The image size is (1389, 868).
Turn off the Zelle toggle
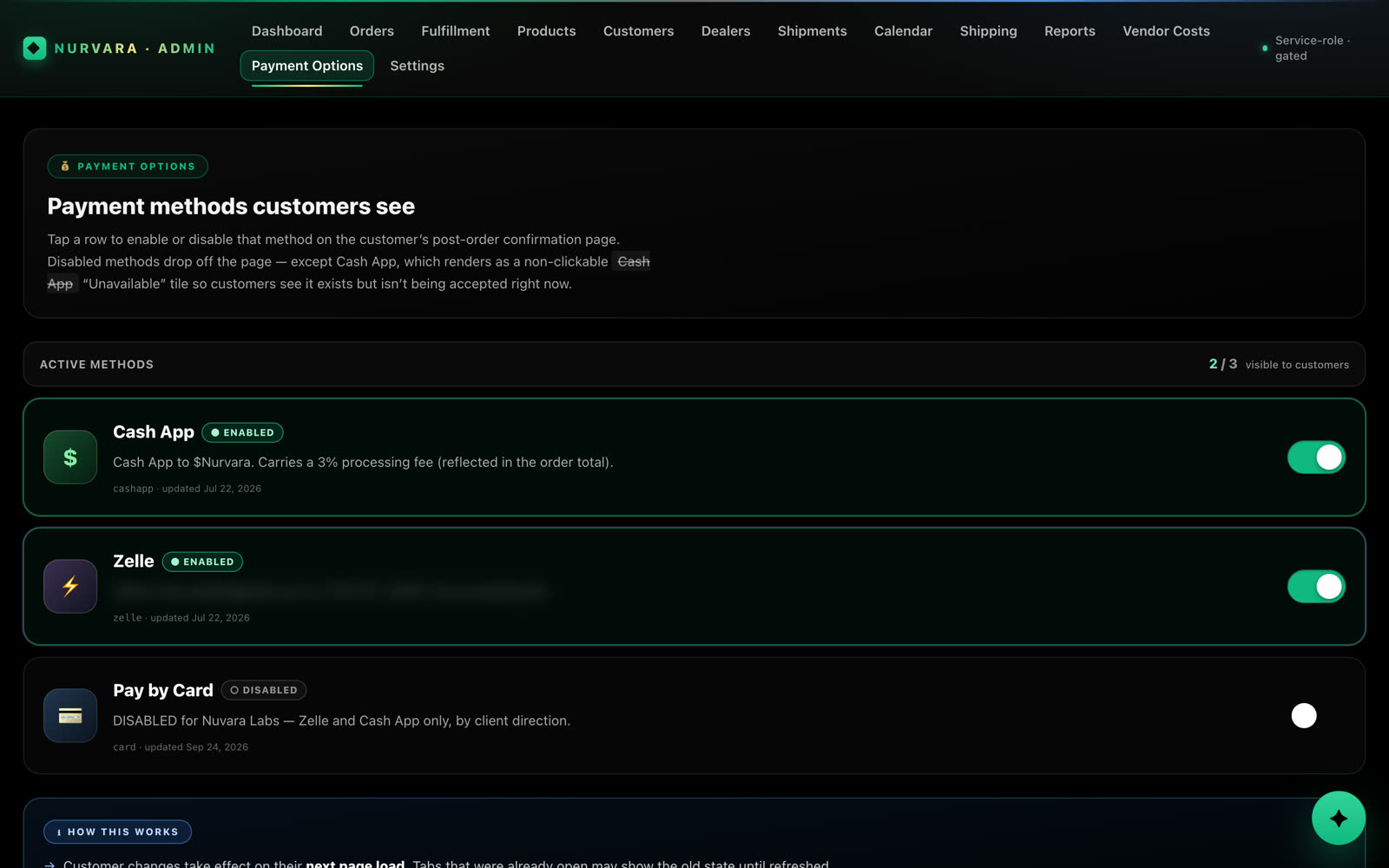click(1316, 587)
